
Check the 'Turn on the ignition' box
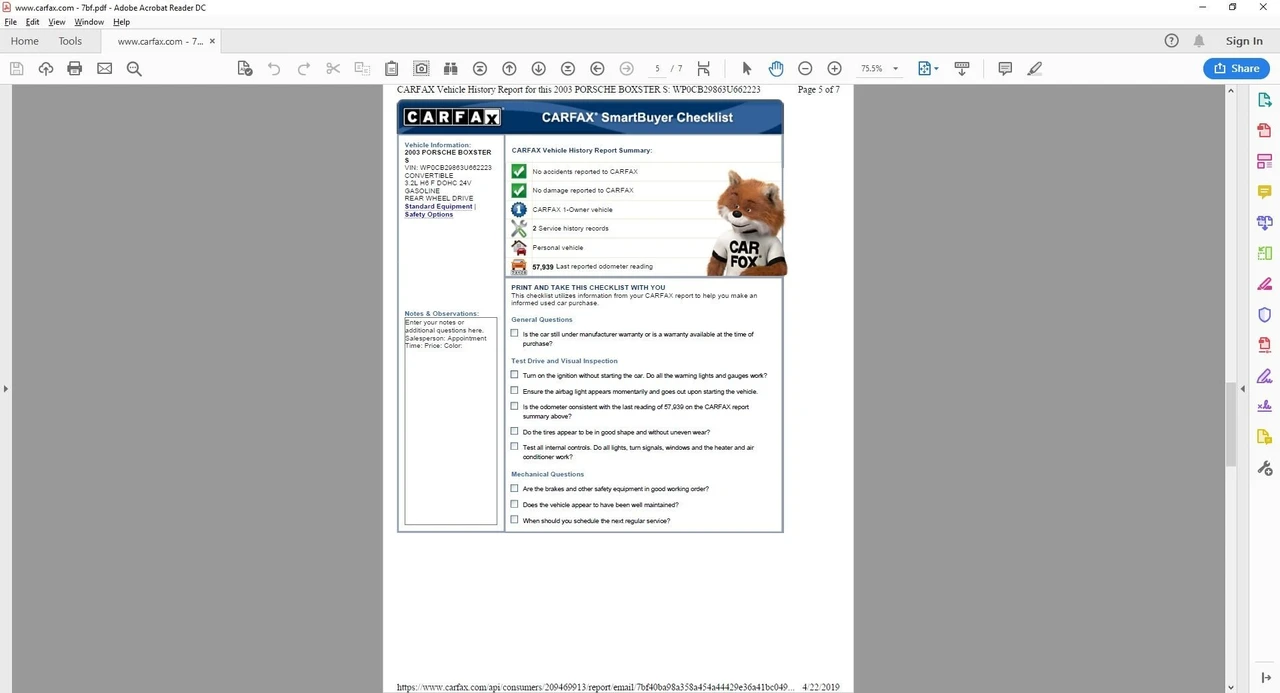click(514, 375)
